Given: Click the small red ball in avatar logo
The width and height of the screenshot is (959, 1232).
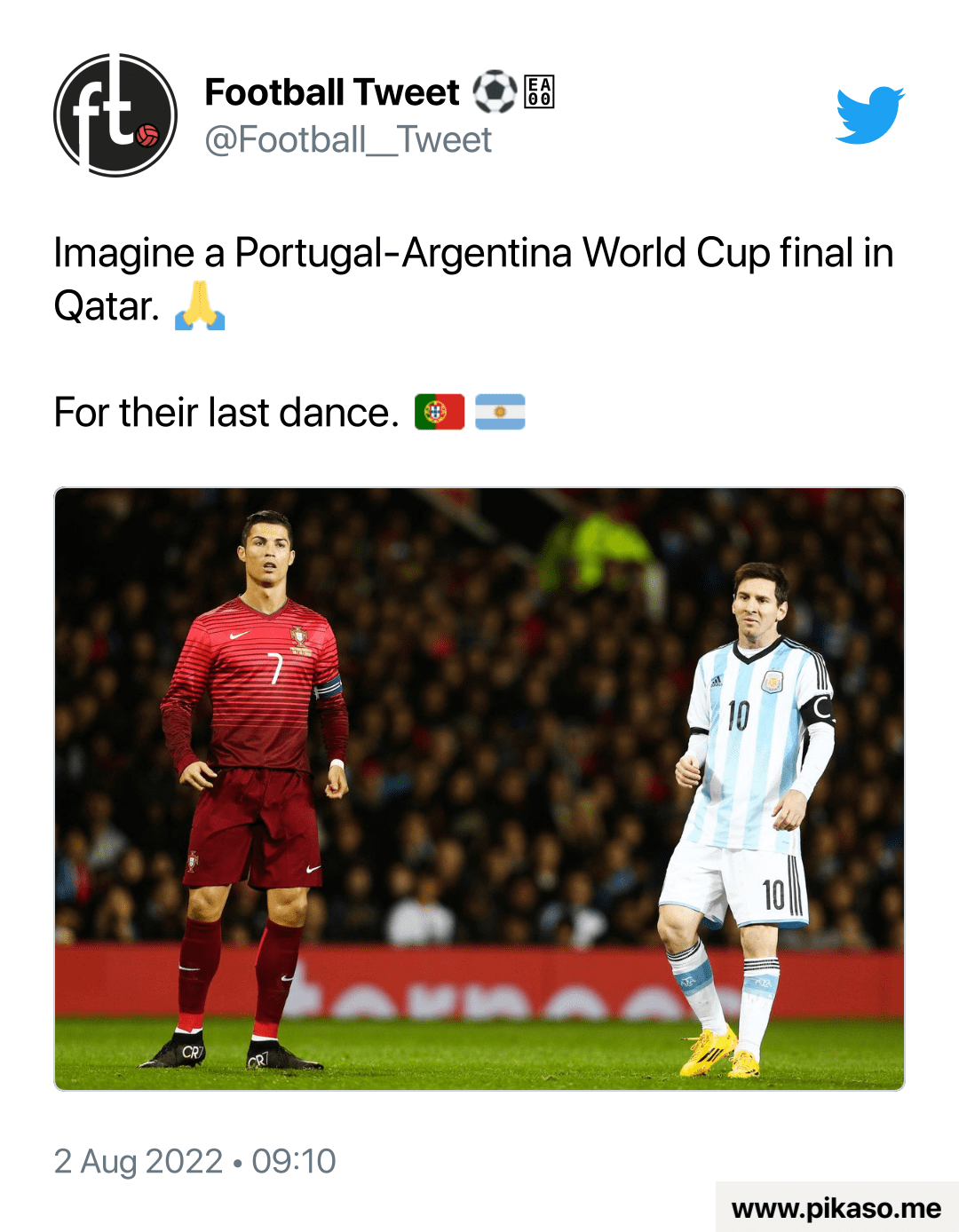Looking at the screenshot, I should (x=147, y=136).
